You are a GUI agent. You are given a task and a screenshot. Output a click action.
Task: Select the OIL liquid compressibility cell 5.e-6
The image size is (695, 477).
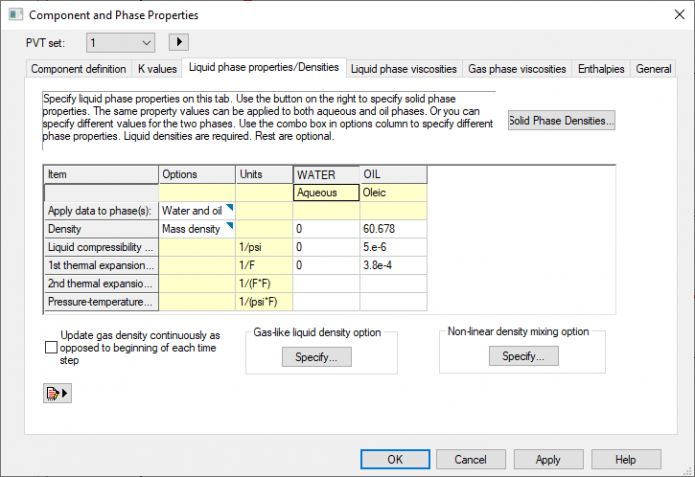393,247
